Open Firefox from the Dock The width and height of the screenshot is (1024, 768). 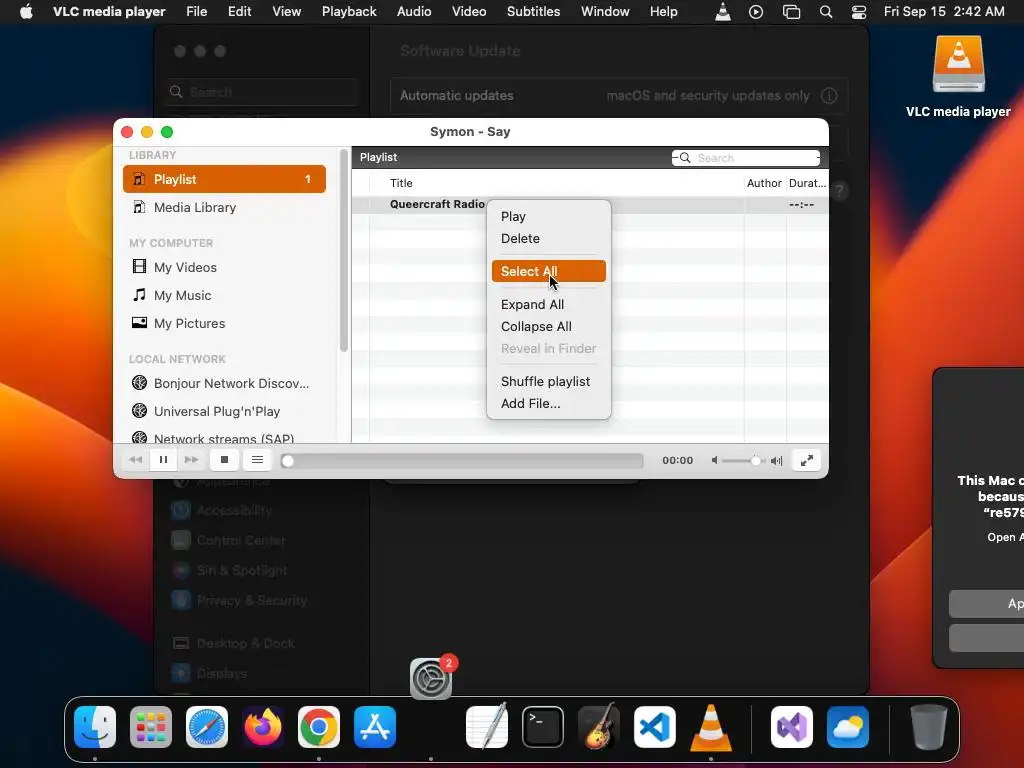point(263,726)
